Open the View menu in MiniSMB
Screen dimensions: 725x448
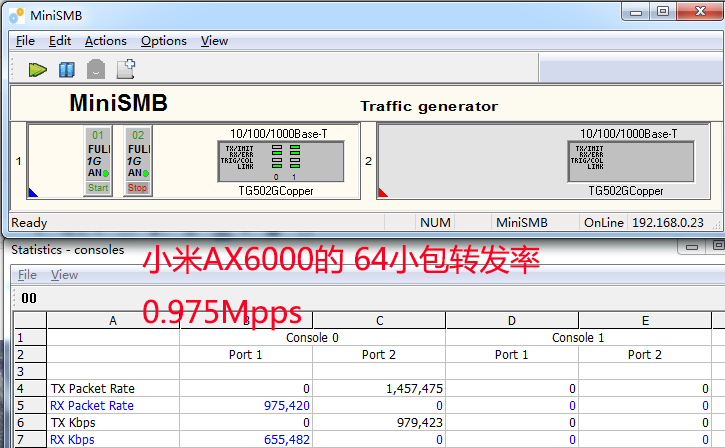214,41
